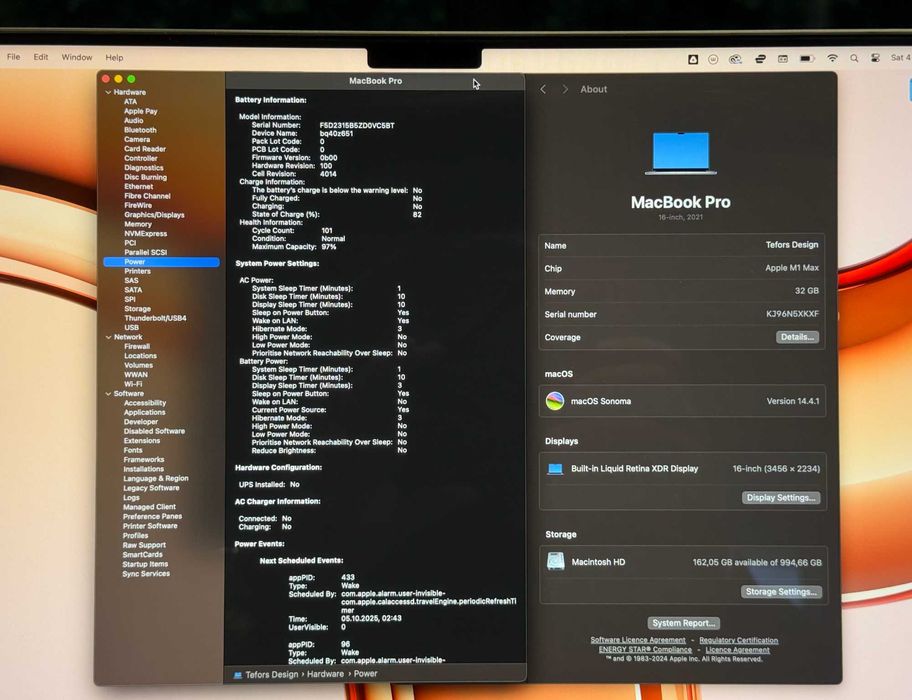Open the Window menu
Screen dimensions: 912x700
(77, 57)
